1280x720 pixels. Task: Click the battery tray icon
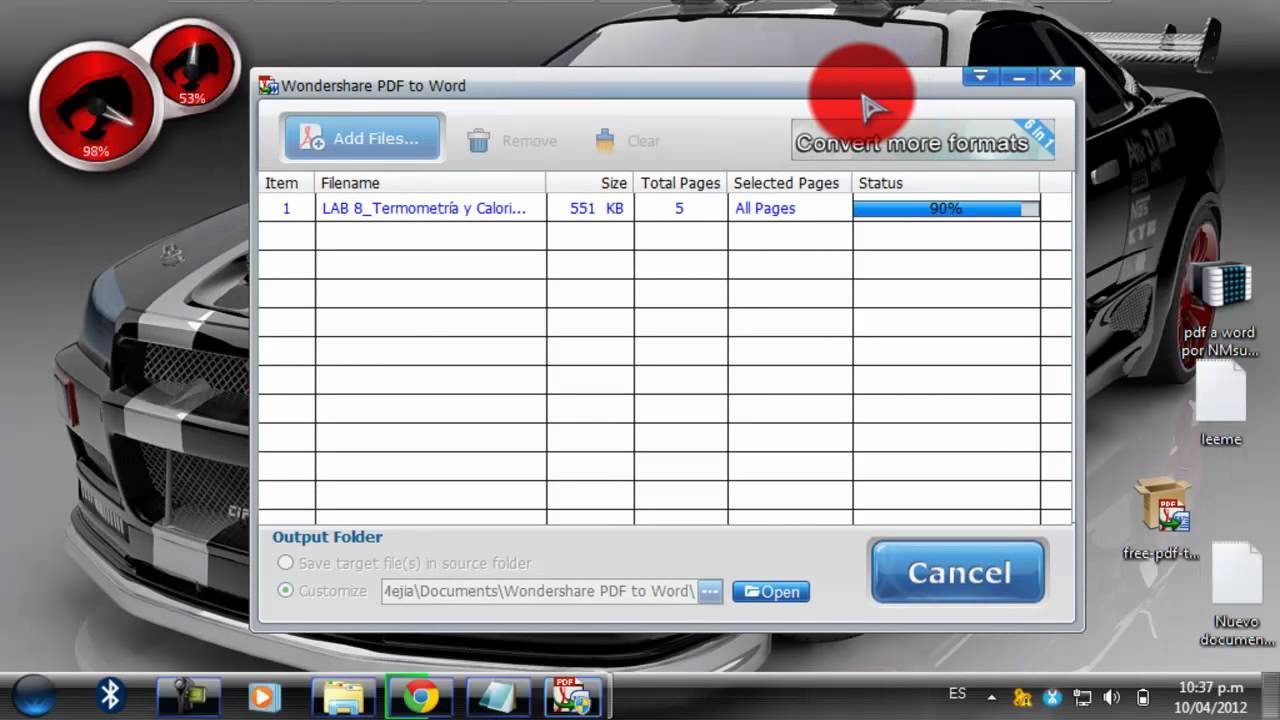point(1143,697)
